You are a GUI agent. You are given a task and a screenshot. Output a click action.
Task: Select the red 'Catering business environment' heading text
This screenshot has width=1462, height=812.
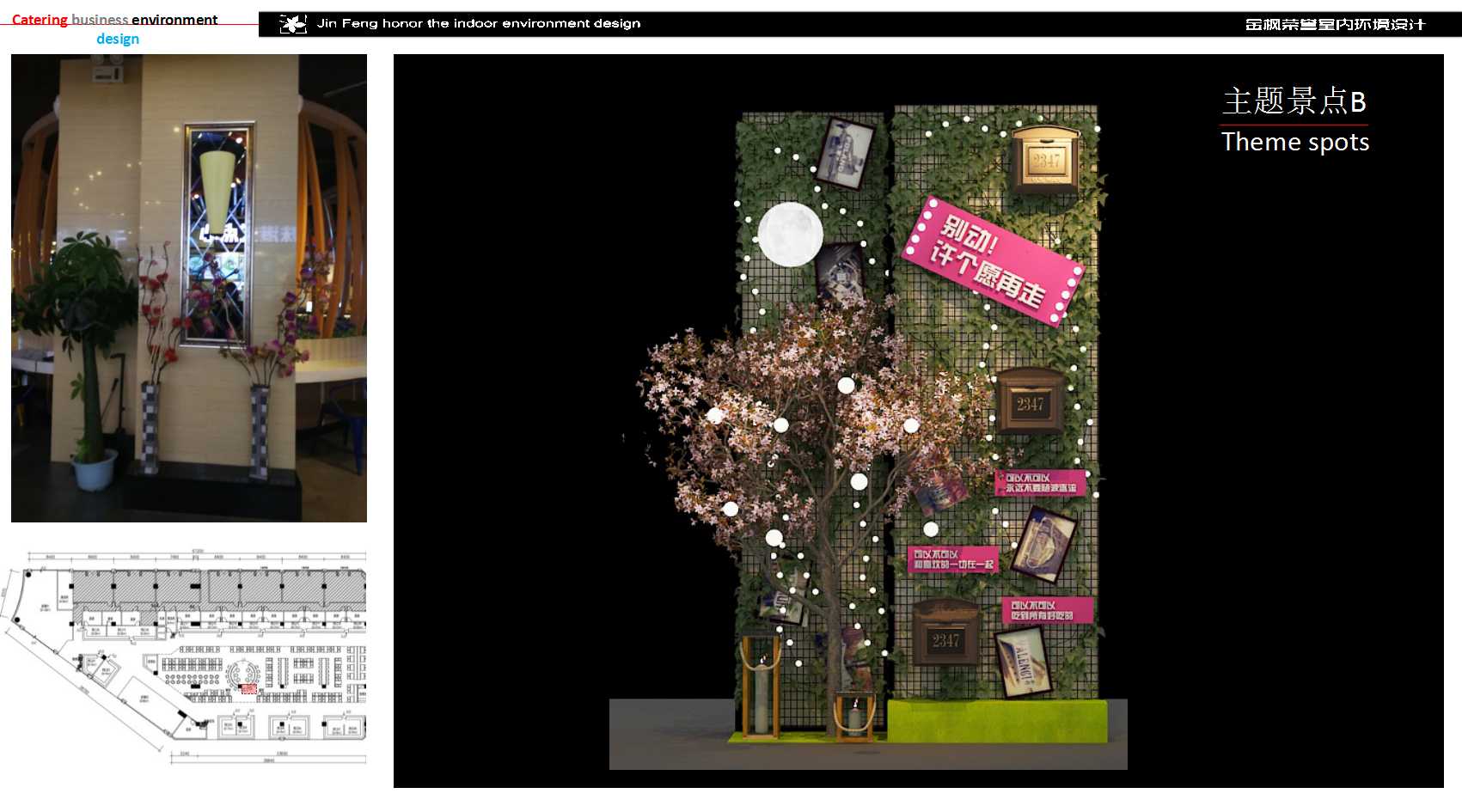click(x=114, y=19)
